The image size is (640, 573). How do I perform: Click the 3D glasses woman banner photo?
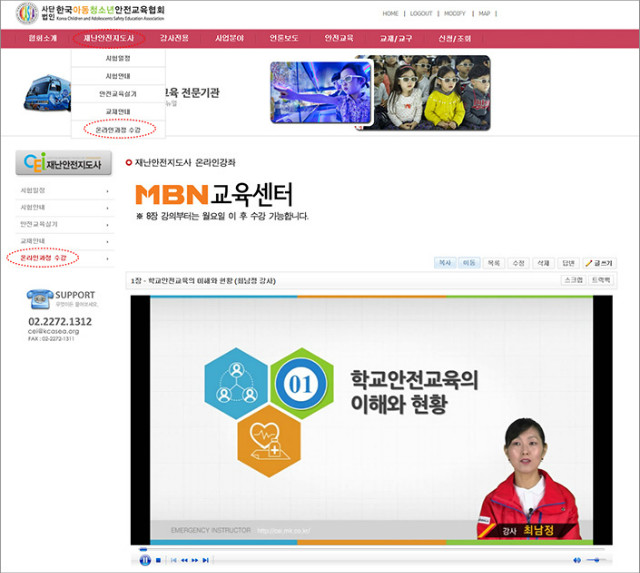click(321, 92)
